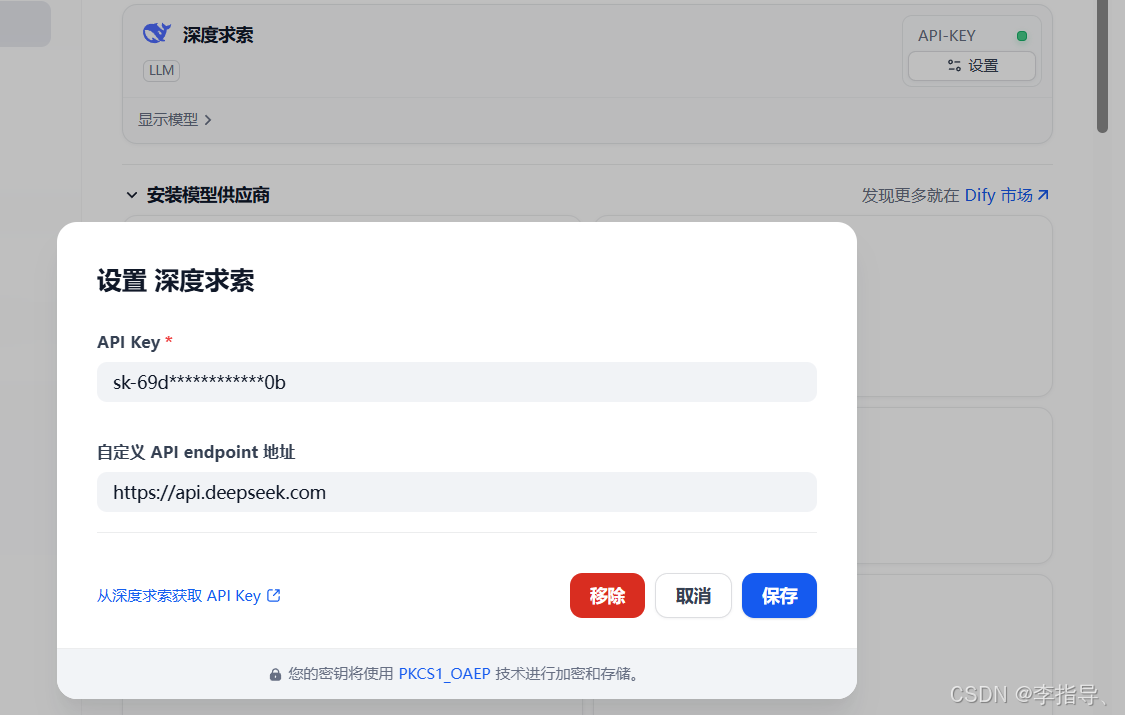Open 设置 for the DeepSeek provider card
Image resolution: width=1125 pixels, height=715 pixels.
(x=971, y=66)
